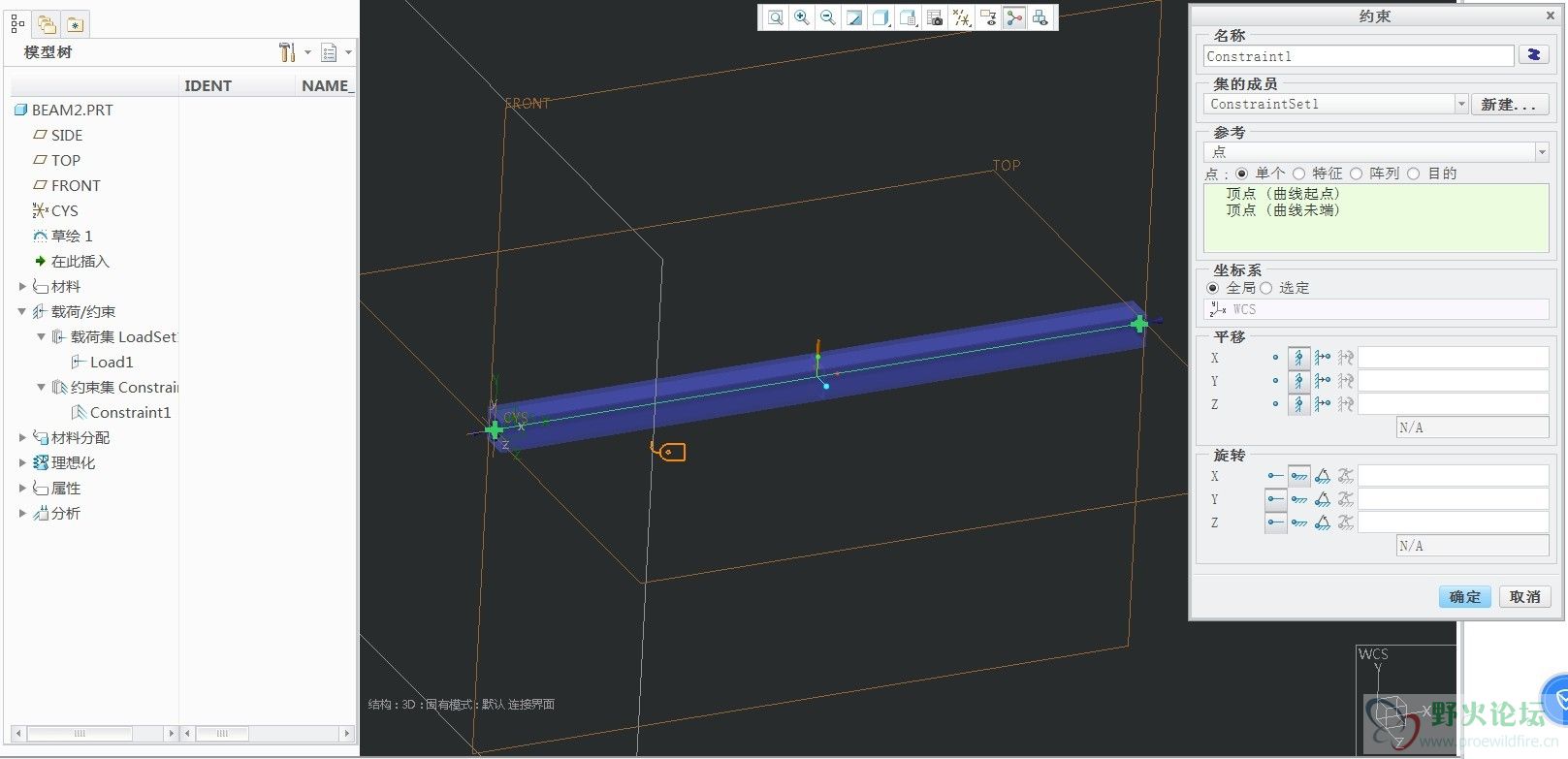Click the IDENT column header
The image size is (1568, 759).
tap(208, 85)
